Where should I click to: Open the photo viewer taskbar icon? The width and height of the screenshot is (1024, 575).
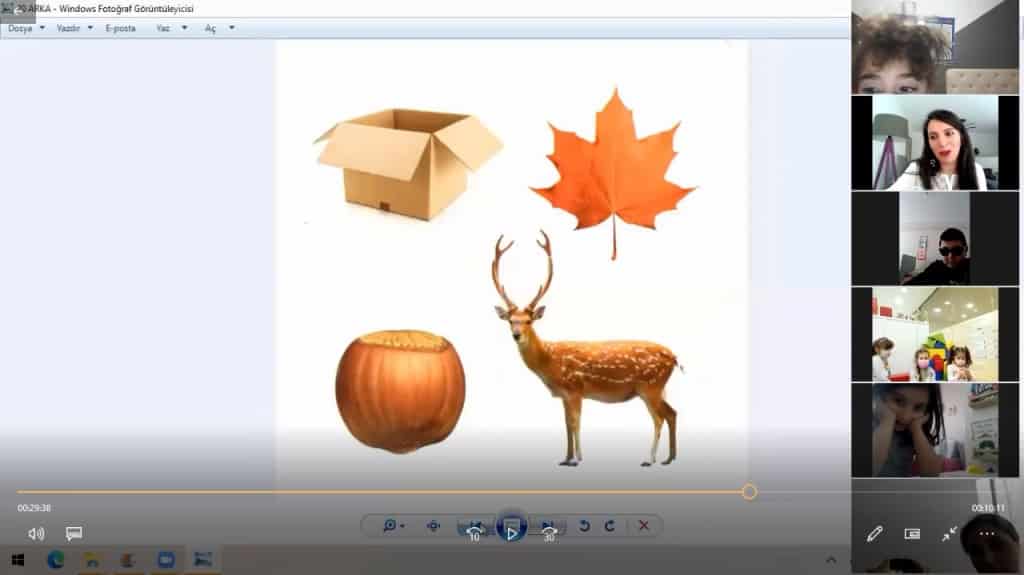click(203, 560)
